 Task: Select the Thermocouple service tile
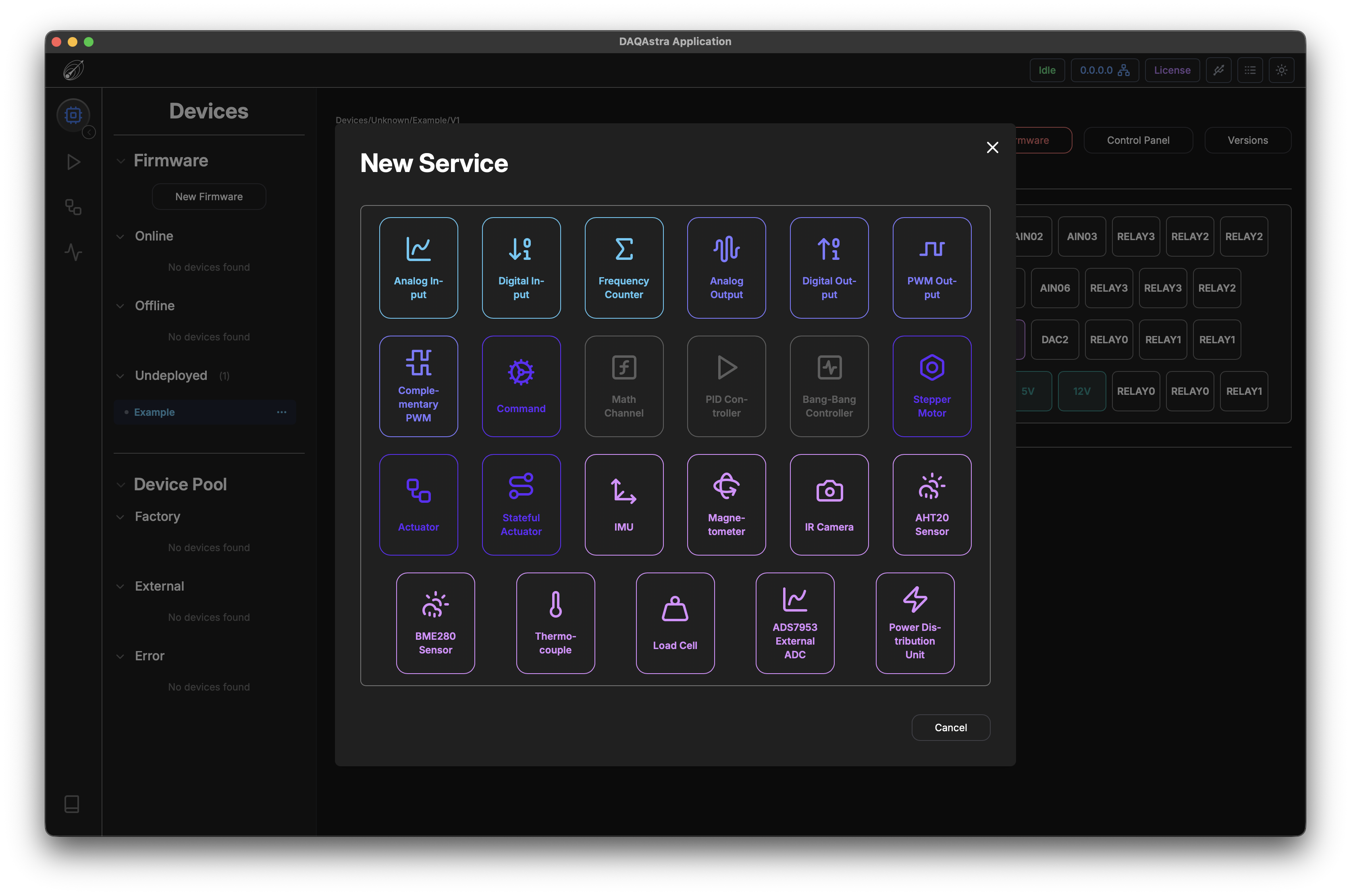pos(555,623)
